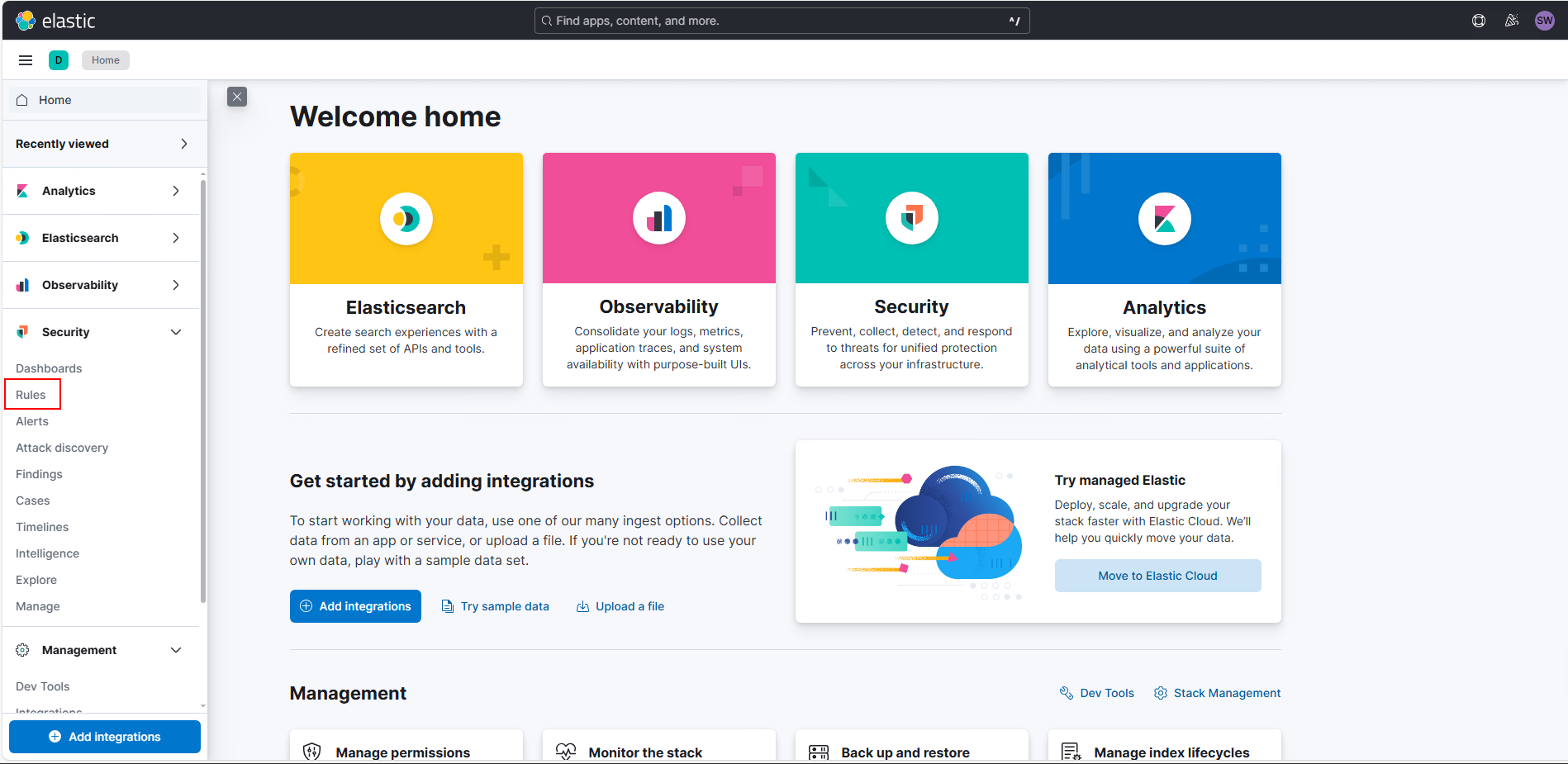Collapse the Management section chevron
The image size is (1568, 764).
pyautogui.click(x=176, y=650)
